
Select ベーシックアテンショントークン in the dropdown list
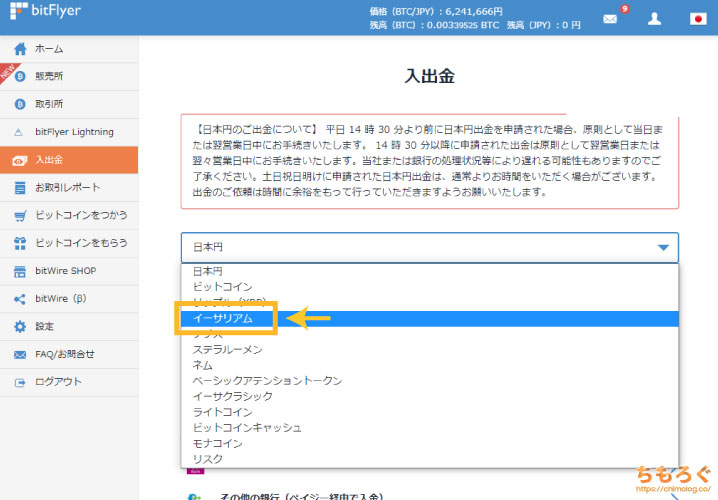[430, 381]
